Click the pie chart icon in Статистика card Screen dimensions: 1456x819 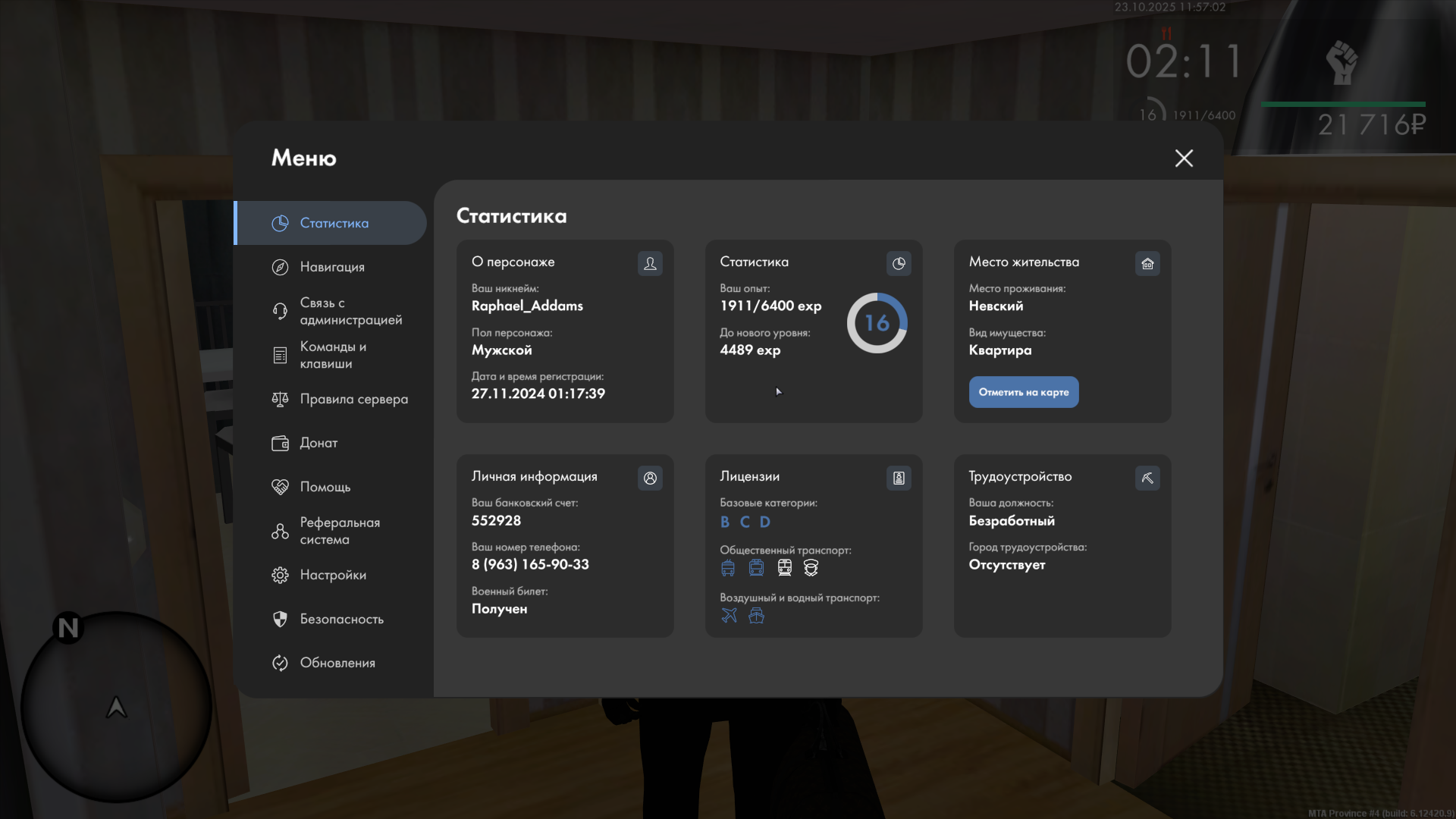[x=899, y=263]
